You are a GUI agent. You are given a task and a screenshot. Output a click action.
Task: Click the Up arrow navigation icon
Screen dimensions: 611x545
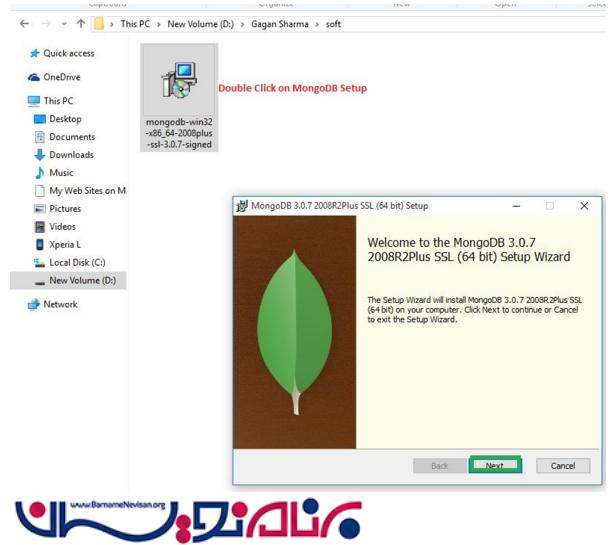[81, 24]
